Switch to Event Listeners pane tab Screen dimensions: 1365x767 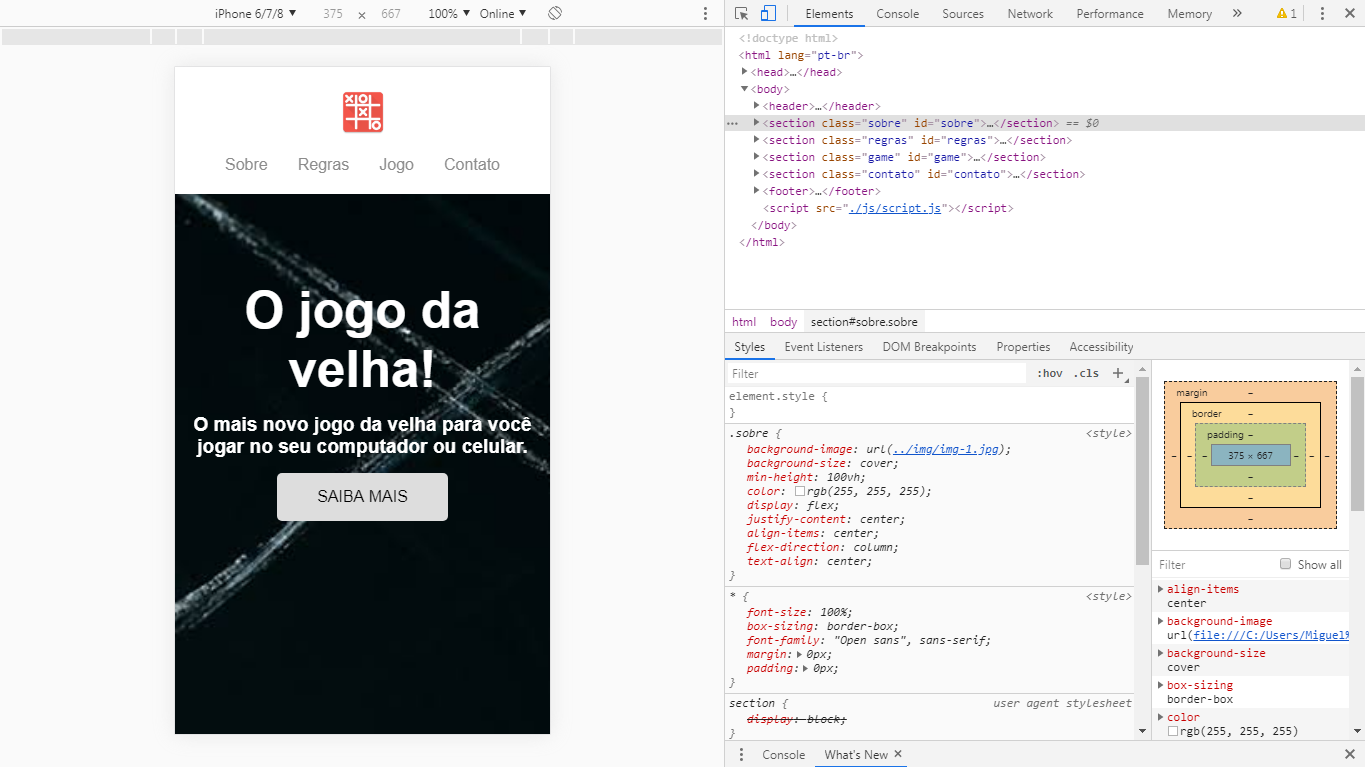pos(823,347)
